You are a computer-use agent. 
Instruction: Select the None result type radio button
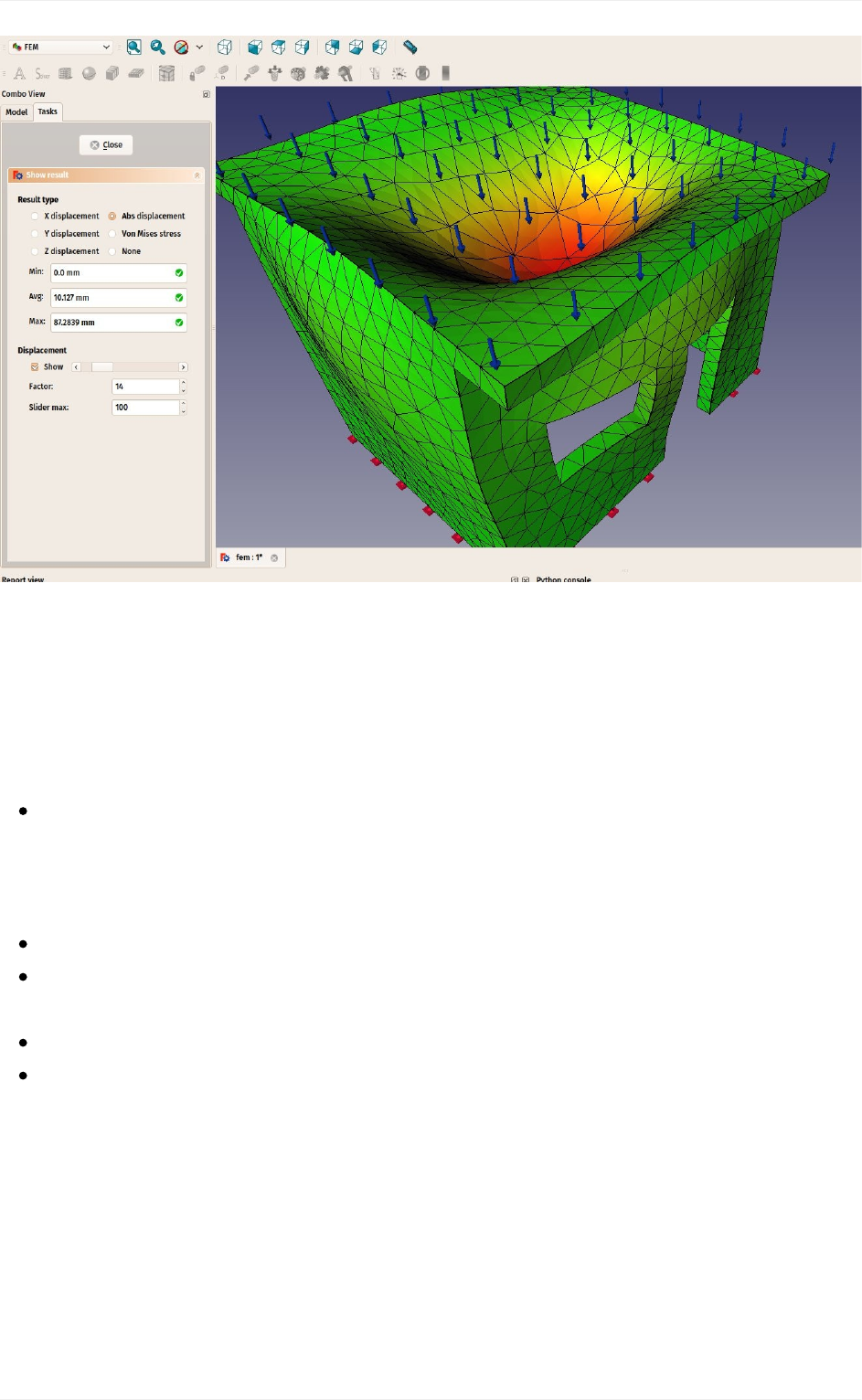point(112,251)
